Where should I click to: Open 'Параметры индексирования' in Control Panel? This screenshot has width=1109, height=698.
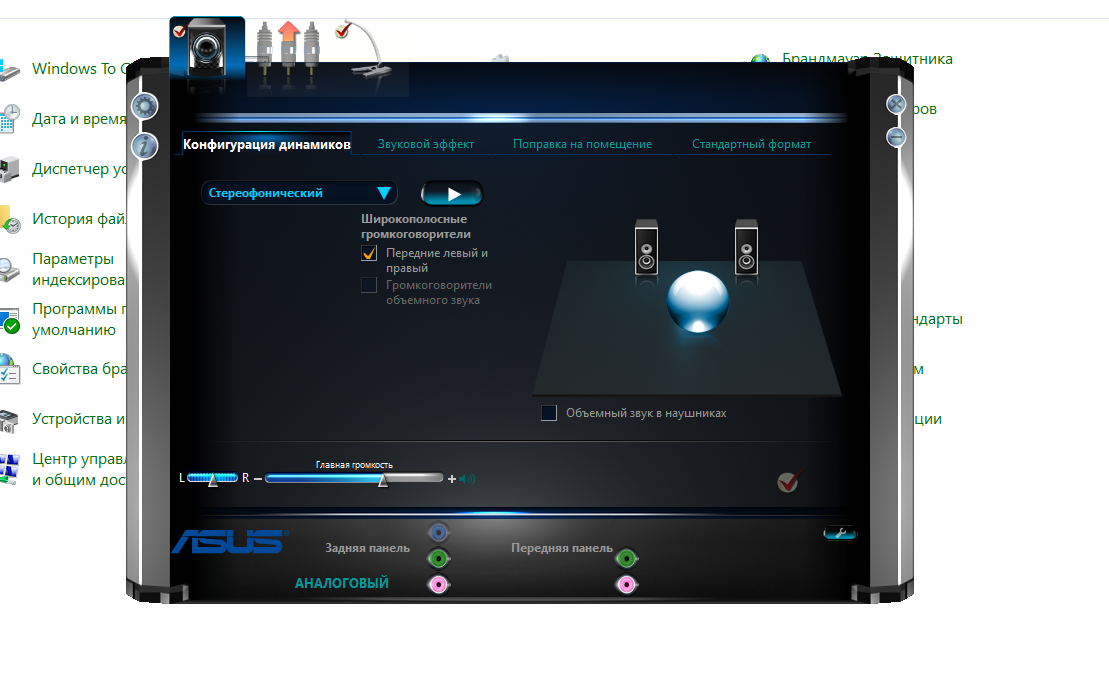[79, 269]
